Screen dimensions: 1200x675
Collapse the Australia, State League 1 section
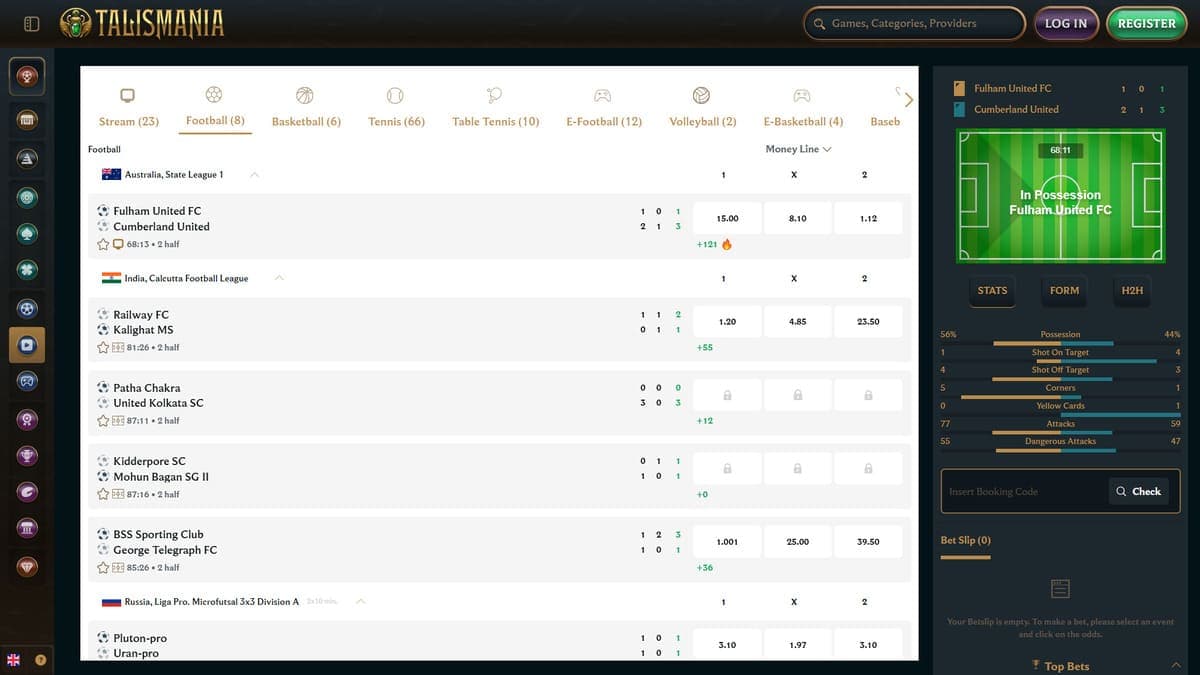[x=254, y=175]
